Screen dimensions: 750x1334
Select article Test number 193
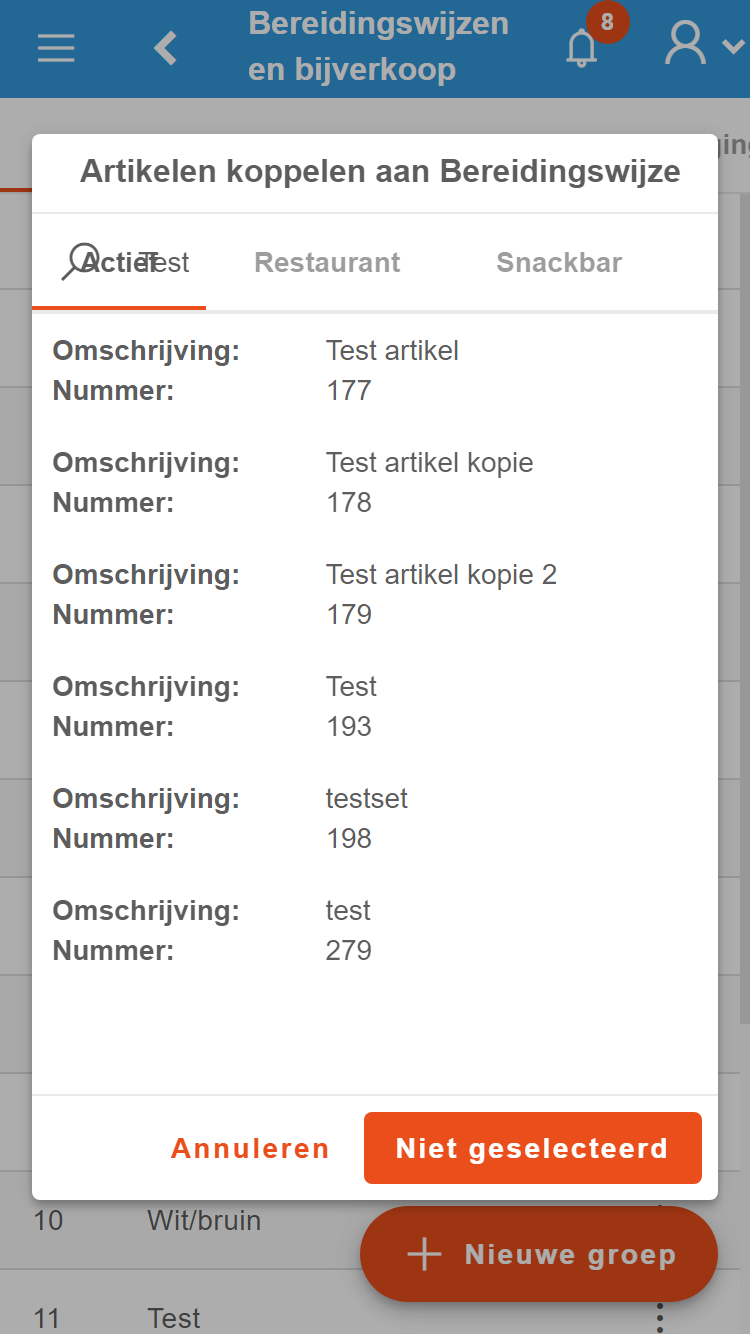[x=375, y=707]
